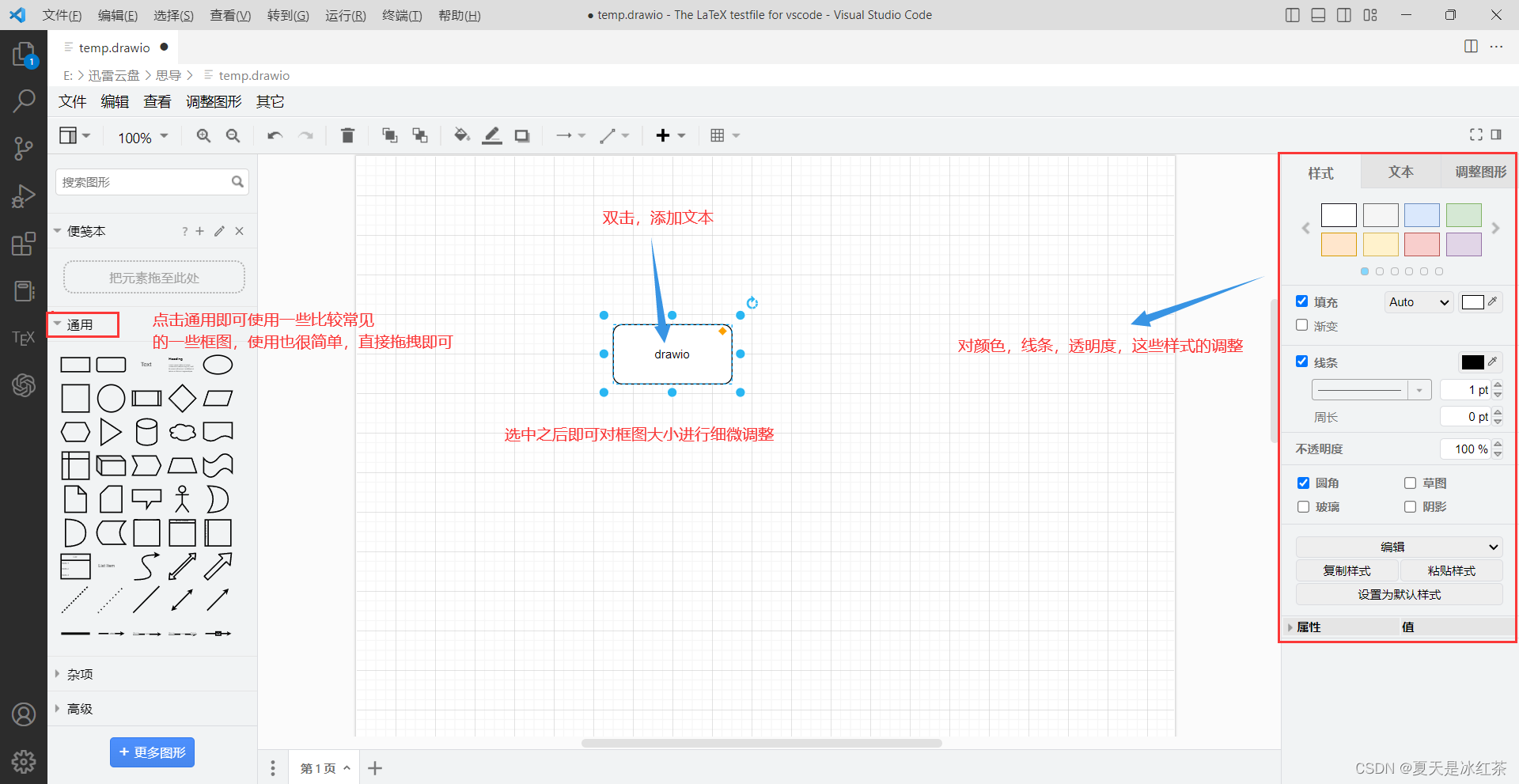This screenshot has height=784, width=1519.
Task: Split the editor right
Action: pos(1471,46)
